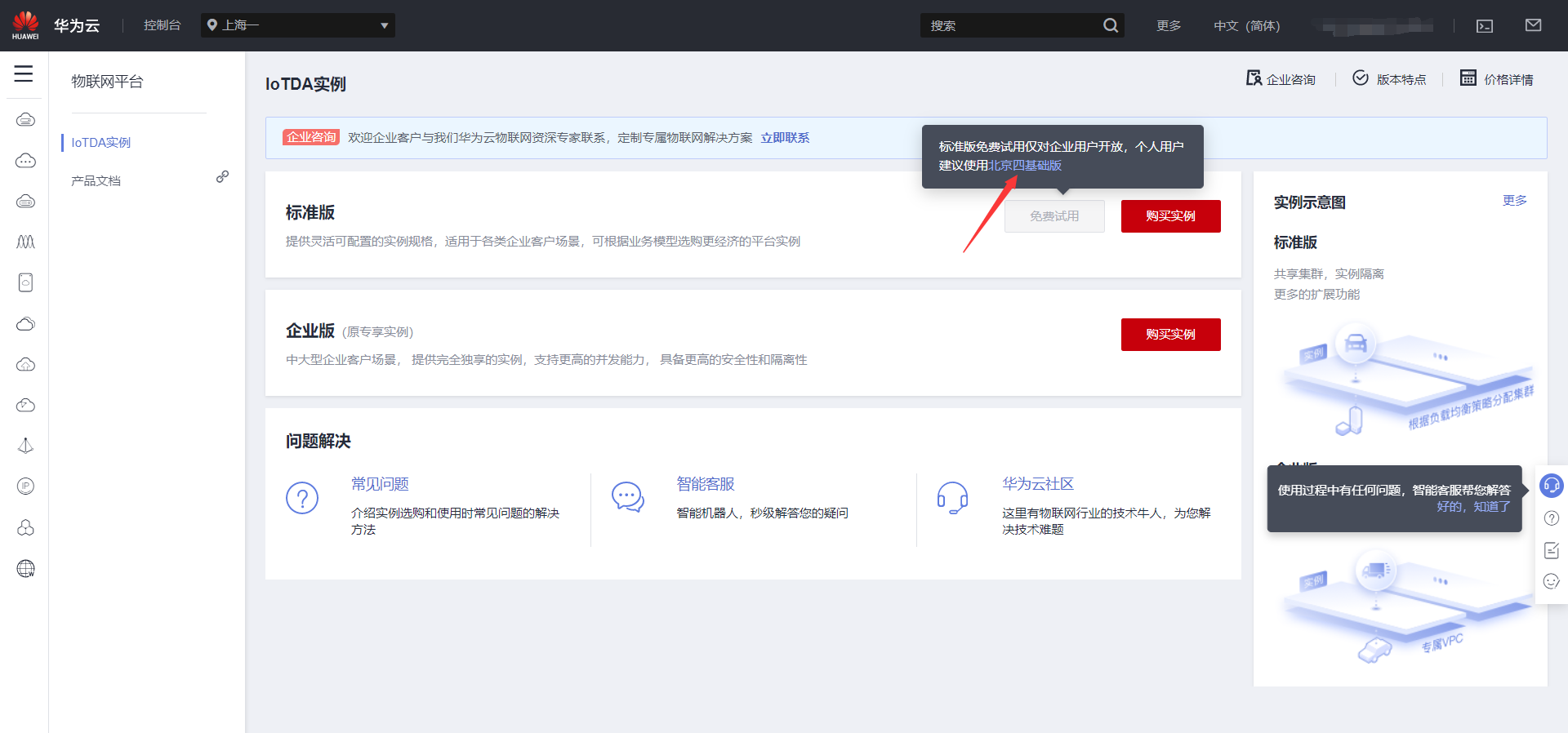Click the 共享集群，实例隔离 text

1329,274
